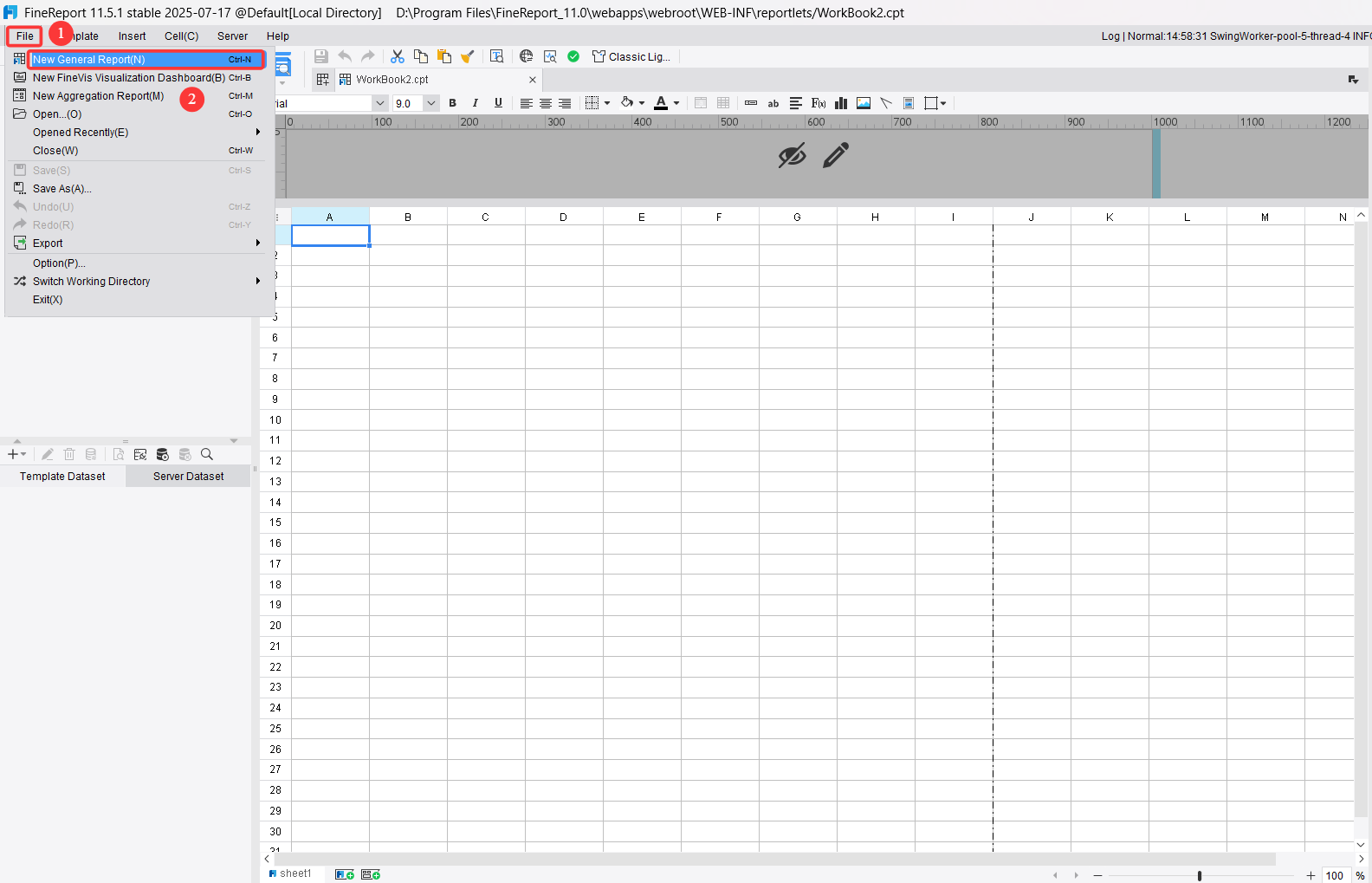Insert an image using picture icon
Image resolution: width=1372 pixels, height=883 pixels.
click(864, 103)
